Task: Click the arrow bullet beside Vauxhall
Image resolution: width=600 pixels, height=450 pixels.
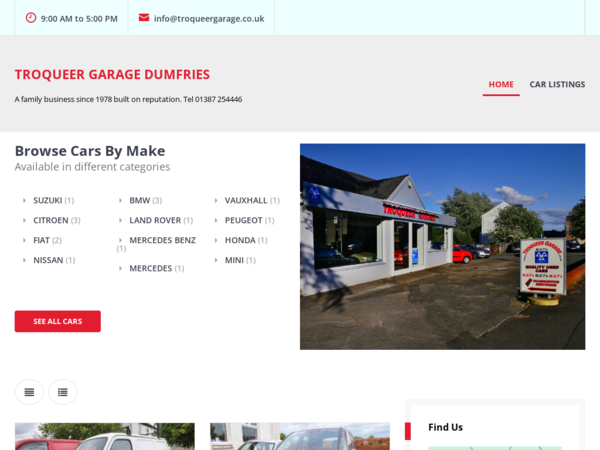Action: [216, 201]
